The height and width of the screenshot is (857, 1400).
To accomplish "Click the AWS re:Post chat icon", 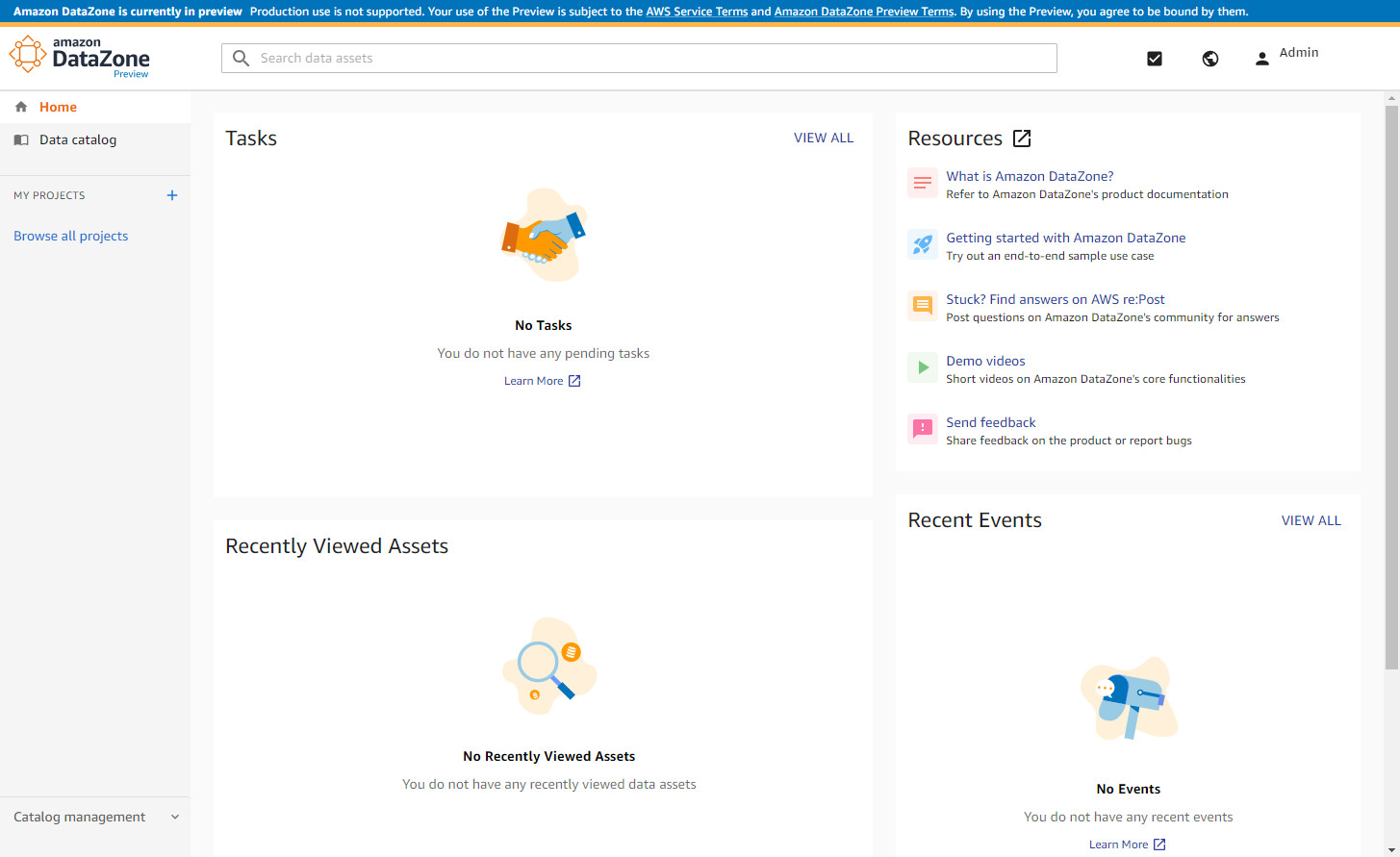I will pyautogui.click(x=923, y=306).
